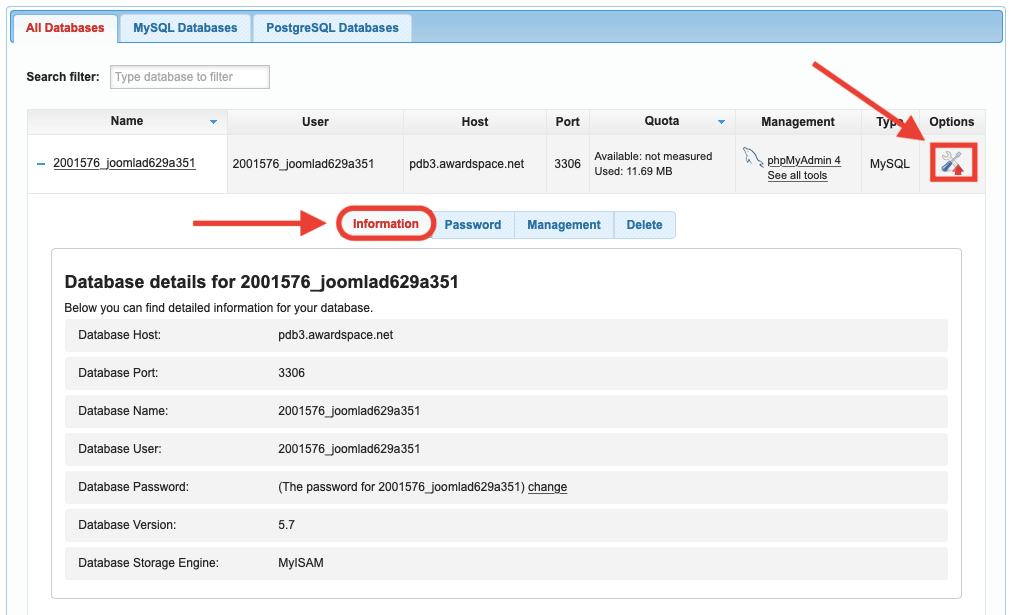Open the phpMyAdmin 4 link
1011x615 pixels.
point(804,160)
